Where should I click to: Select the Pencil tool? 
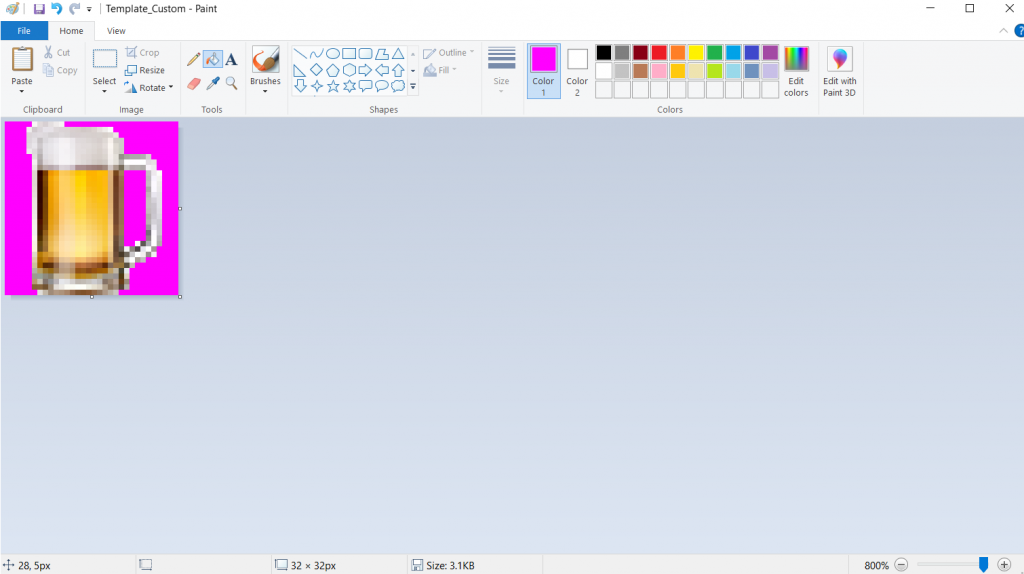[194, 60]
